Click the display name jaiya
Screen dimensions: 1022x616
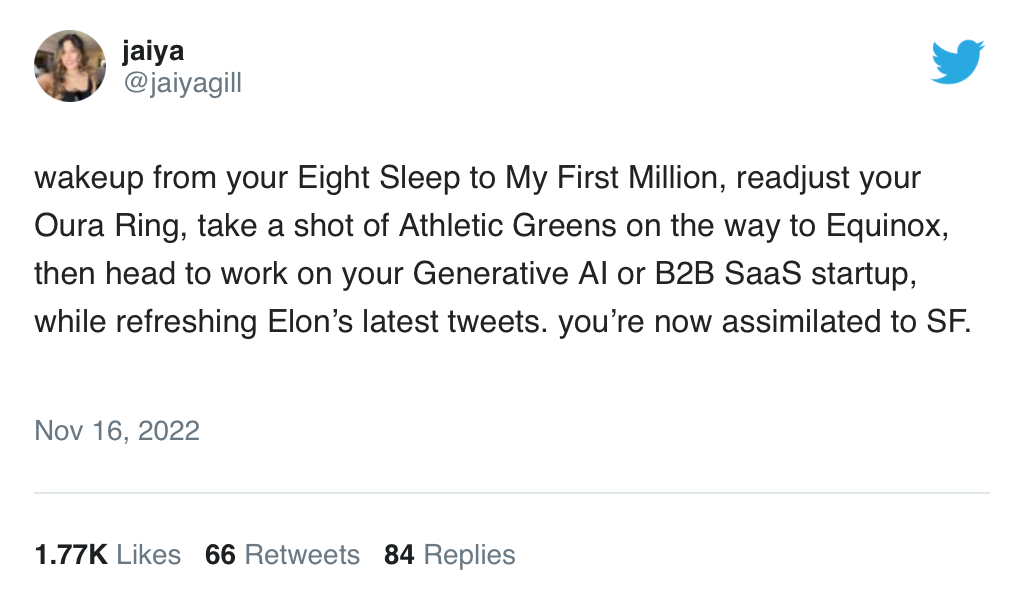tap(153, 52)
